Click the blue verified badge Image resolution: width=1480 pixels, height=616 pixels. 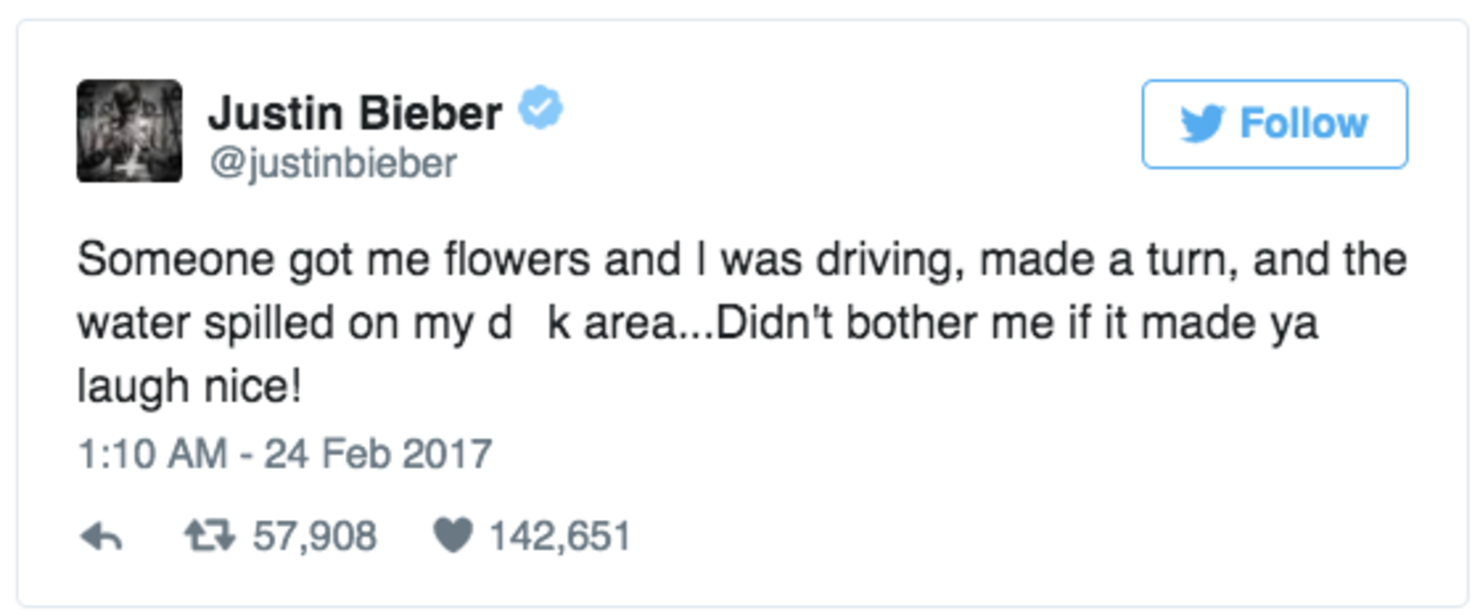(540, 110)
